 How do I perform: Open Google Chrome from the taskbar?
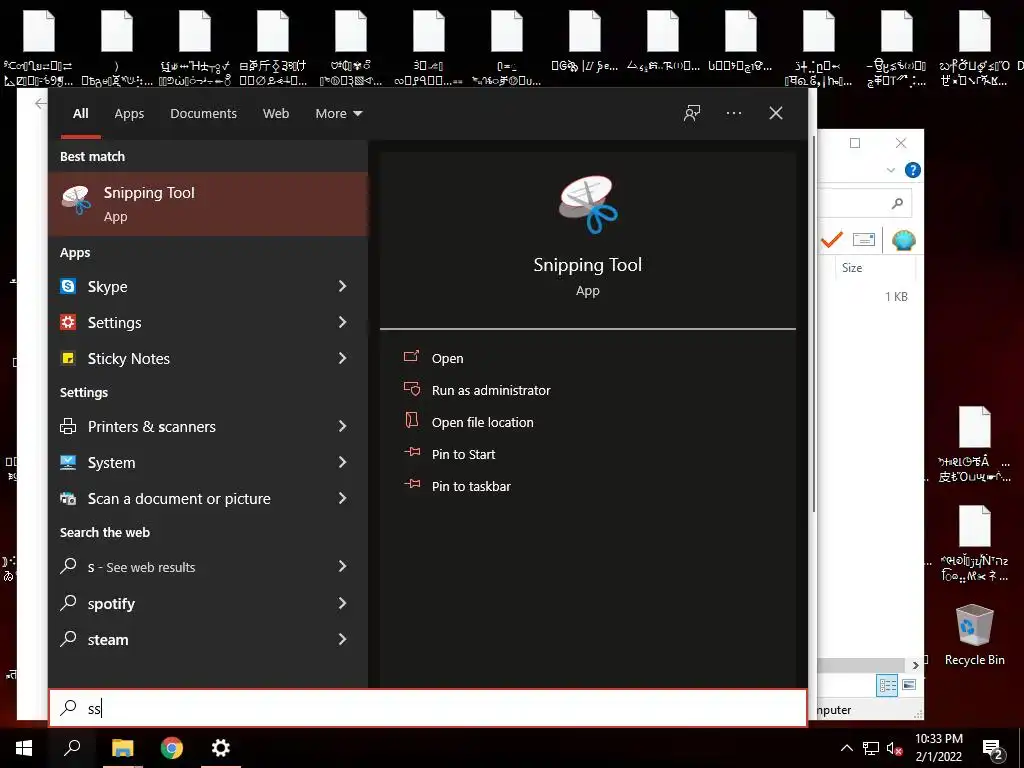(x=172, y=748)
